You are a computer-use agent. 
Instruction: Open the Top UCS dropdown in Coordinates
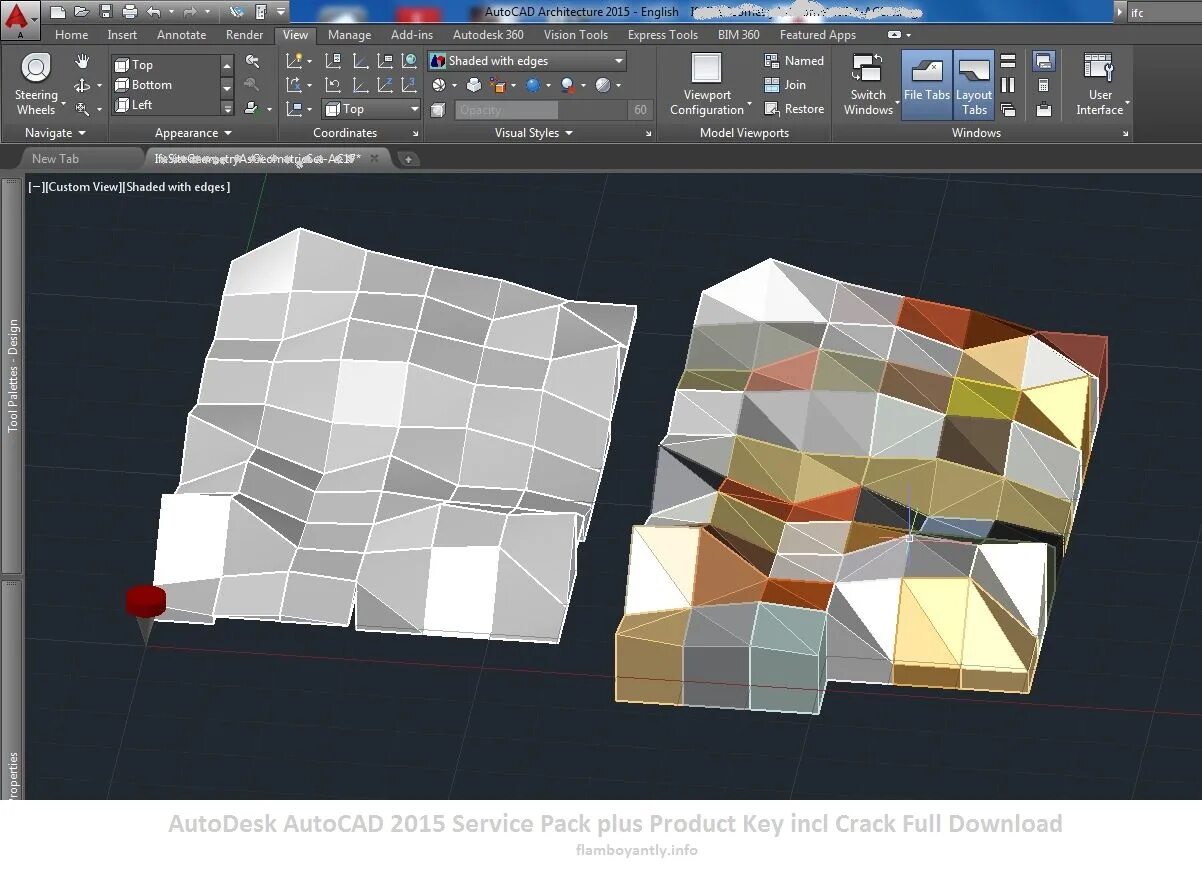[x=373, y=109]
